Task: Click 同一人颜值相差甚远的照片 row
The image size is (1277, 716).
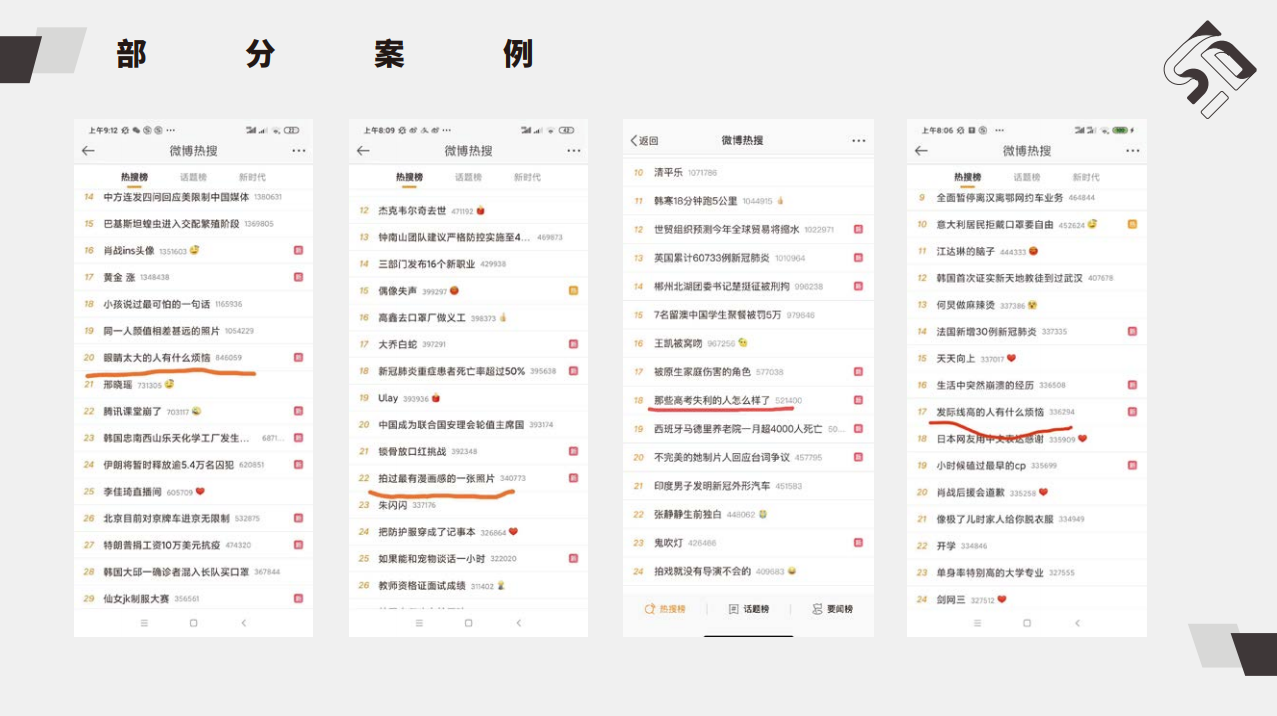Action: (192, 331)
